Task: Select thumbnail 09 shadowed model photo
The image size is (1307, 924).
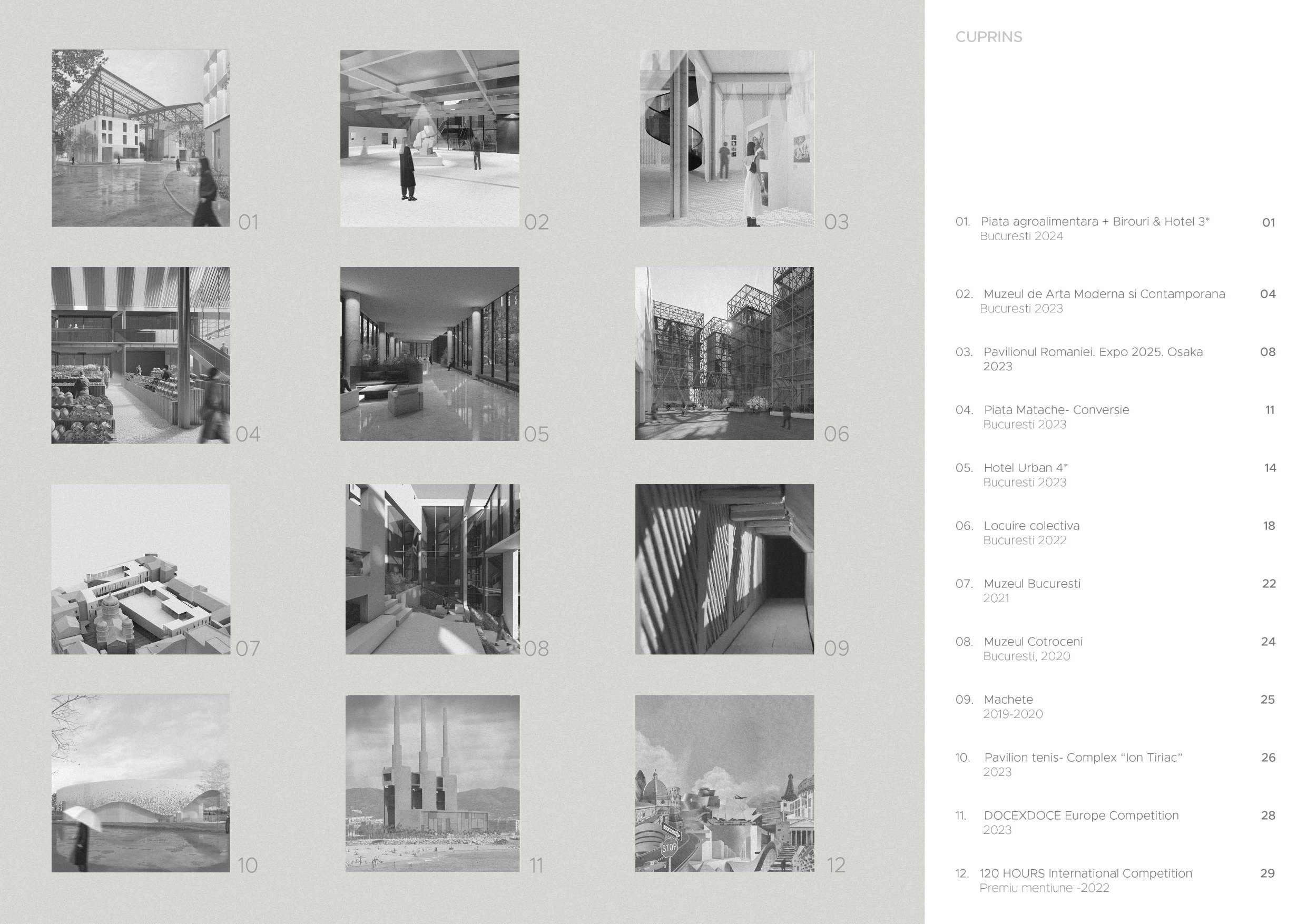Action: pyautogui.click(x=724, y=569)
